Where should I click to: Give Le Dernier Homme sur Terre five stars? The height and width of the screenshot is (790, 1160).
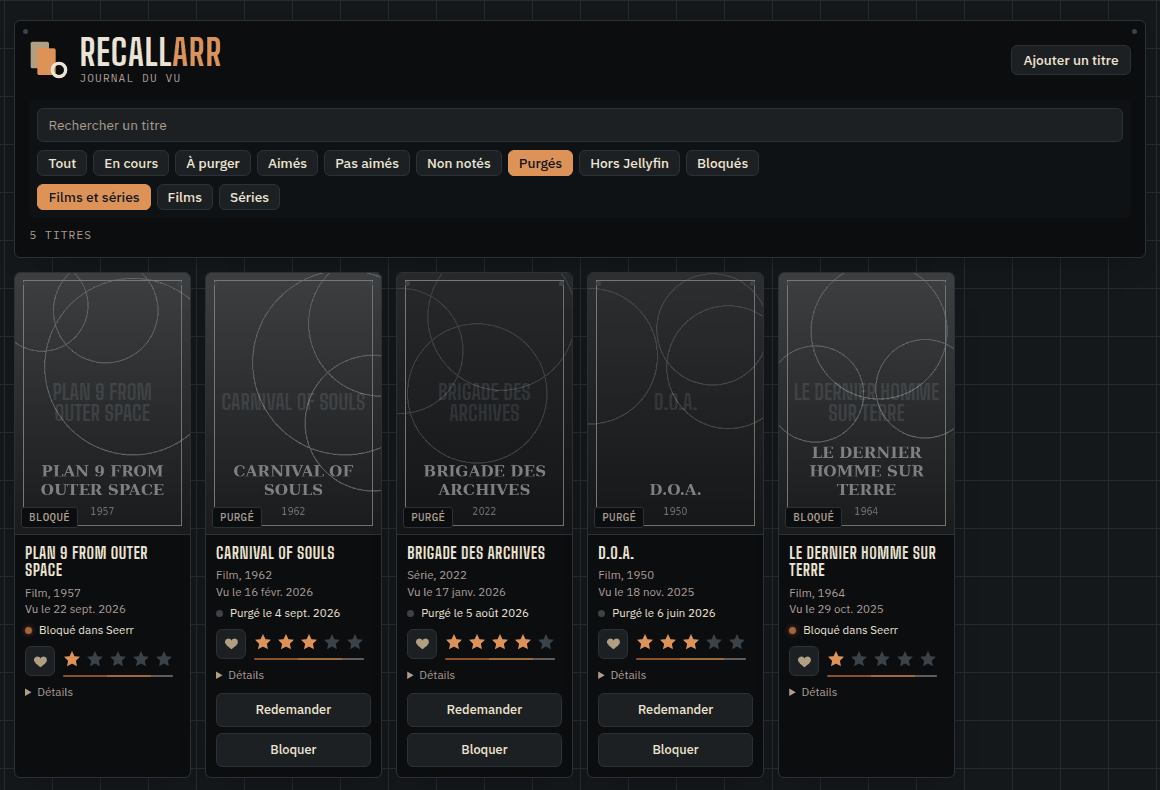[x=928, y=659]
